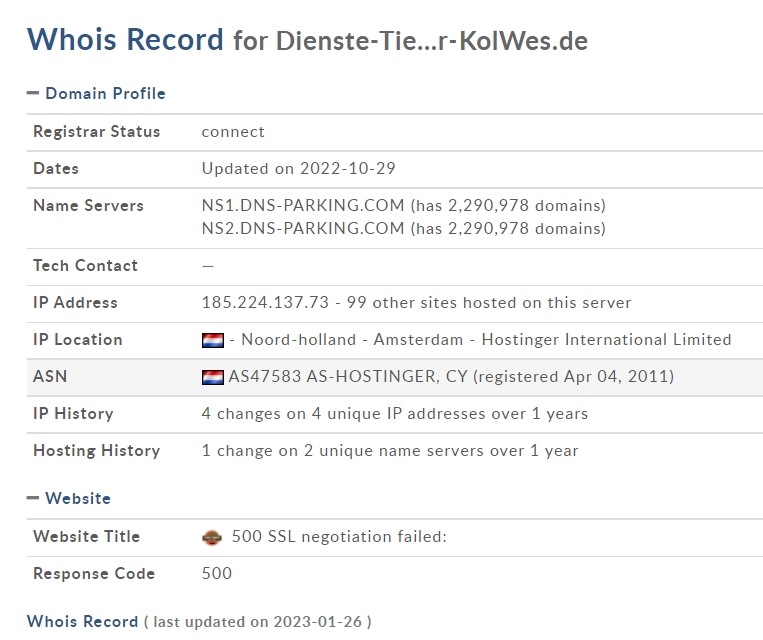Image resolution: width=763 pixels, height=640 pixels.
Task: Click the Domain Profile section heading
Action: pos(105,93)
